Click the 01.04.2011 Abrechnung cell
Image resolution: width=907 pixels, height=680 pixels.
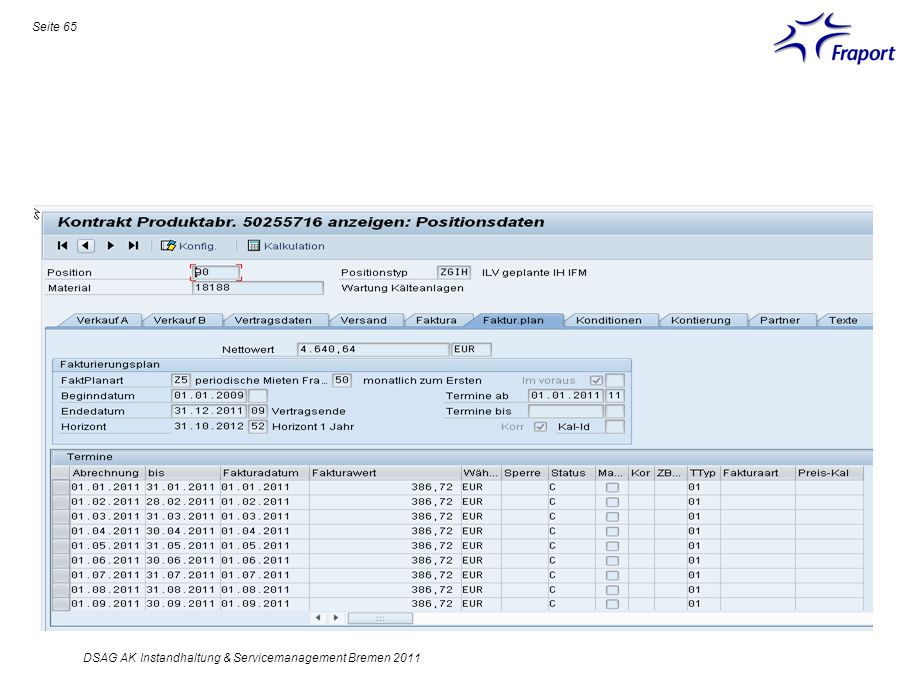point(105,531)
